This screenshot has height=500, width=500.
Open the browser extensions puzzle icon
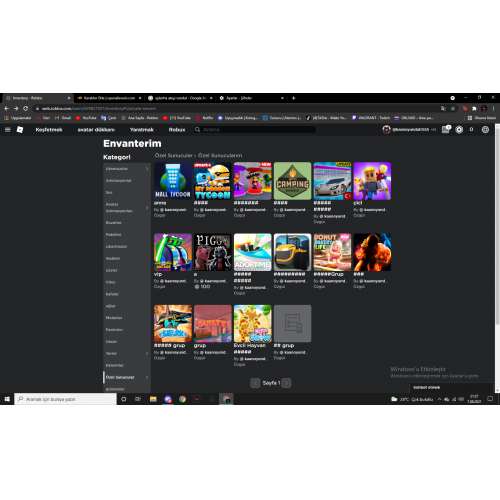(474, 108)
